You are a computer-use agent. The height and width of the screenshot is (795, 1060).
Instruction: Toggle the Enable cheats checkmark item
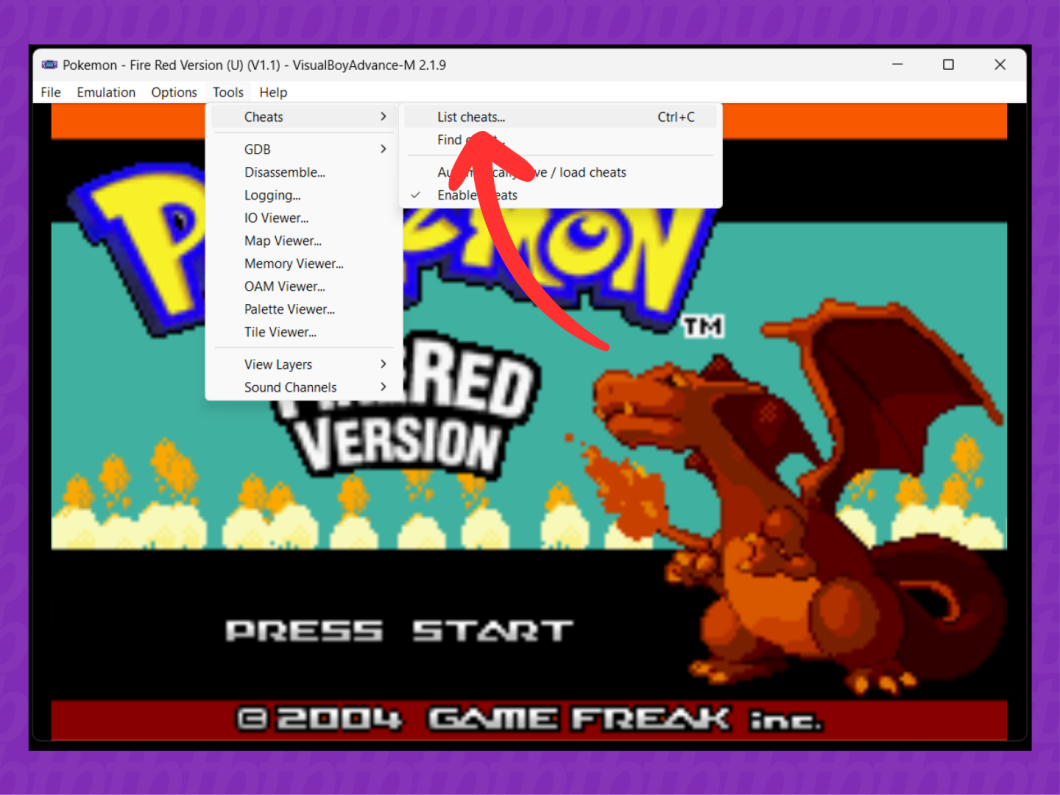tap(560, 195)
